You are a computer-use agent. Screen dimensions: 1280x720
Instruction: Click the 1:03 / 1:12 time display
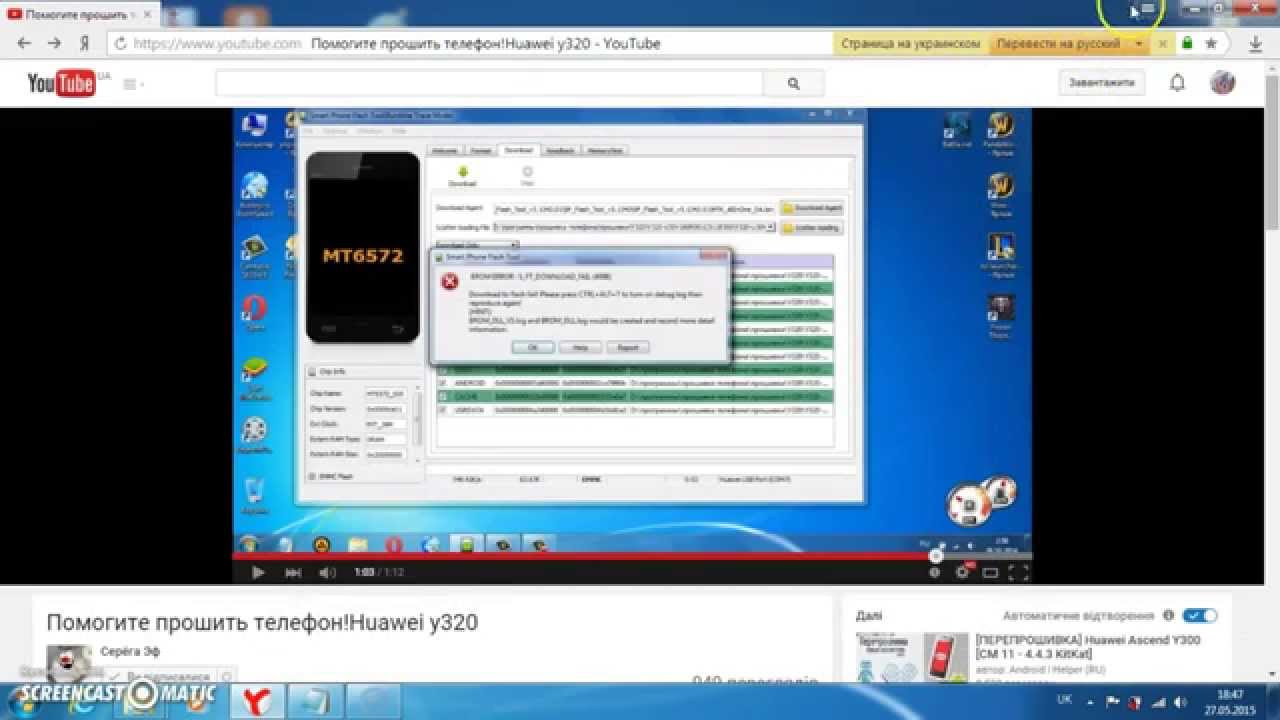(379, 573)
